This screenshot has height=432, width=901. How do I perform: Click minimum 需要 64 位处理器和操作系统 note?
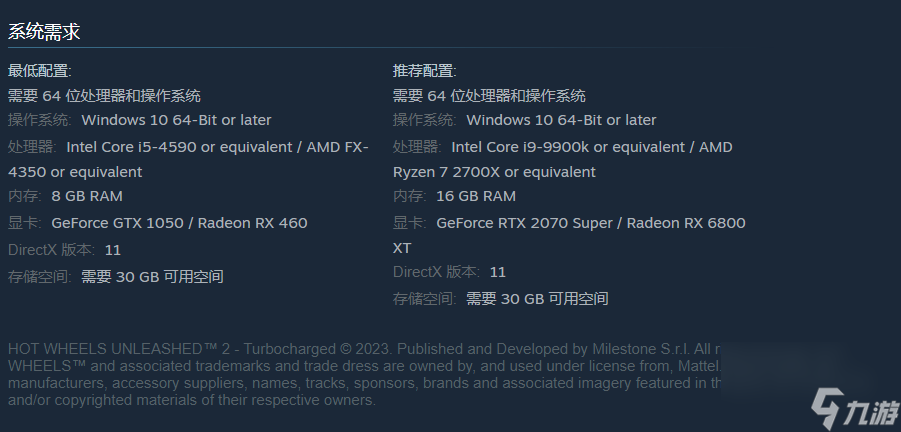pos(104,95)
